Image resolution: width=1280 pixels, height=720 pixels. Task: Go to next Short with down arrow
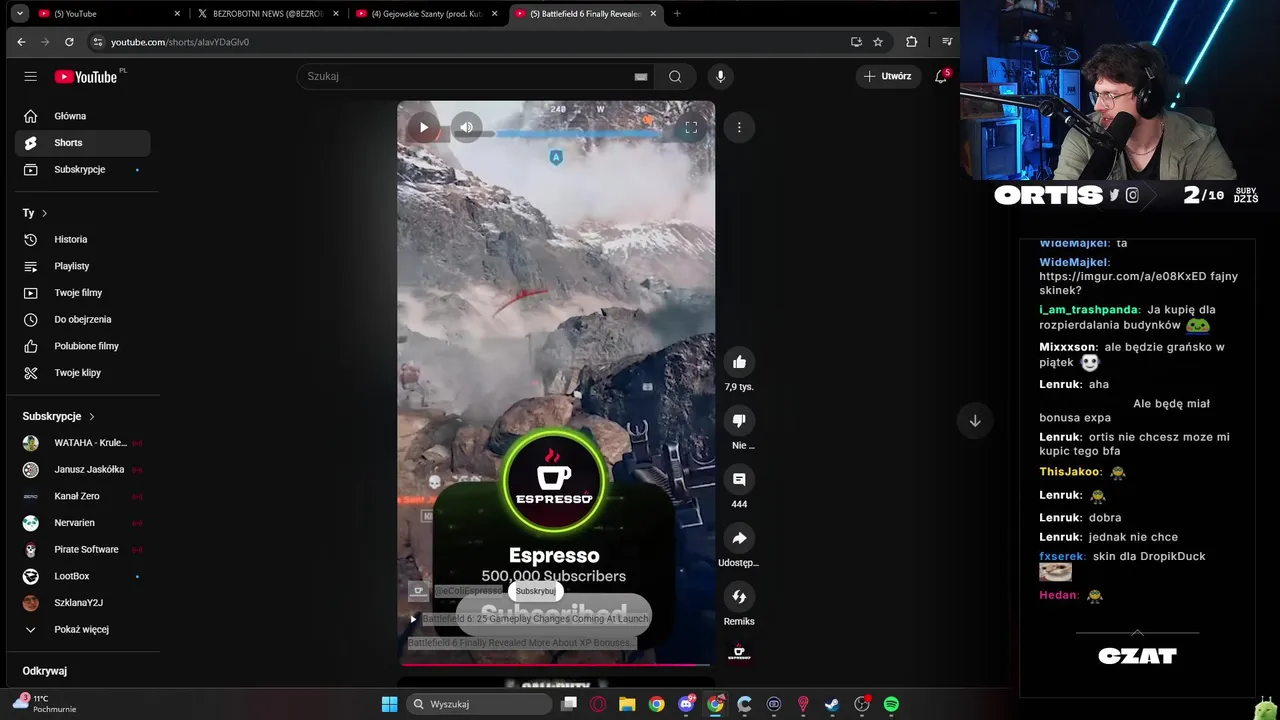tap(975, 421)
